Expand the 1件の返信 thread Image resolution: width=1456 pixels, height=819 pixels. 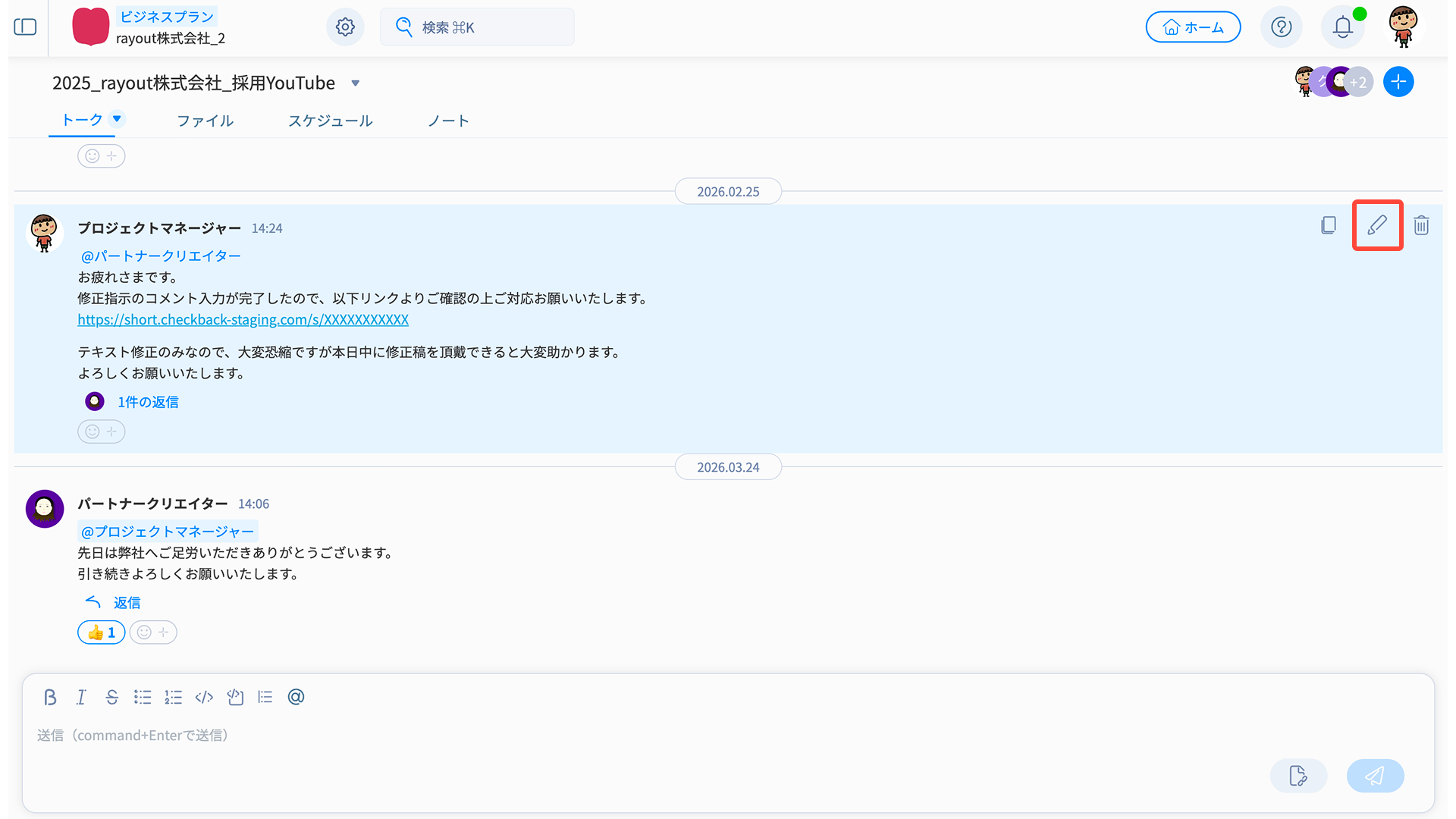coord(148,402)
